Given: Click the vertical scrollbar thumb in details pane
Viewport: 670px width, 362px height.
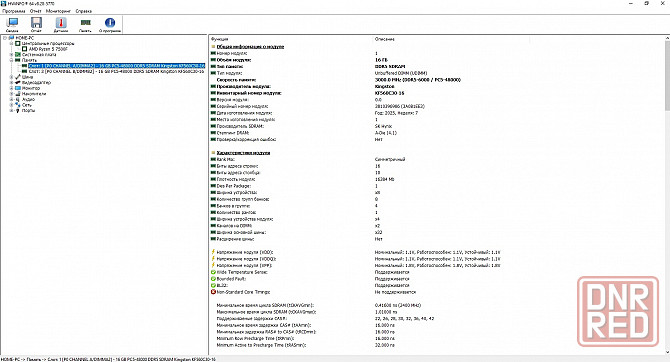Looking at the screenshot, I should coord(667,75).
